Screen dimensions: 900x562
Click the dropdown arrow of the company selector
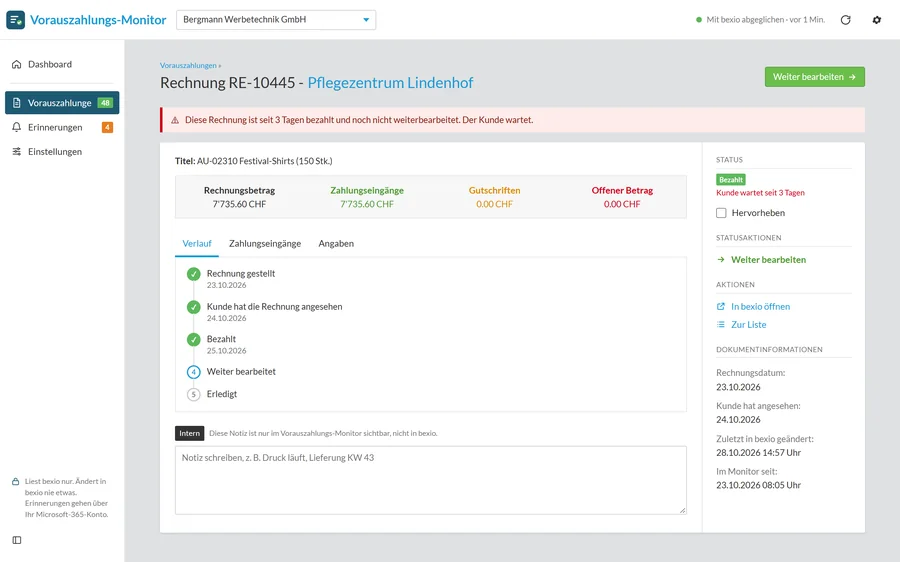(x=366, y=20)
